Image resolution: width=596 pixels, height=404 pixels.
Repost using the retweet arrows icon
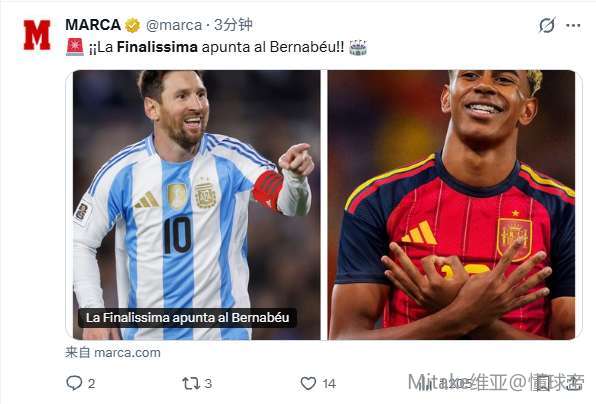click(191, 383)
